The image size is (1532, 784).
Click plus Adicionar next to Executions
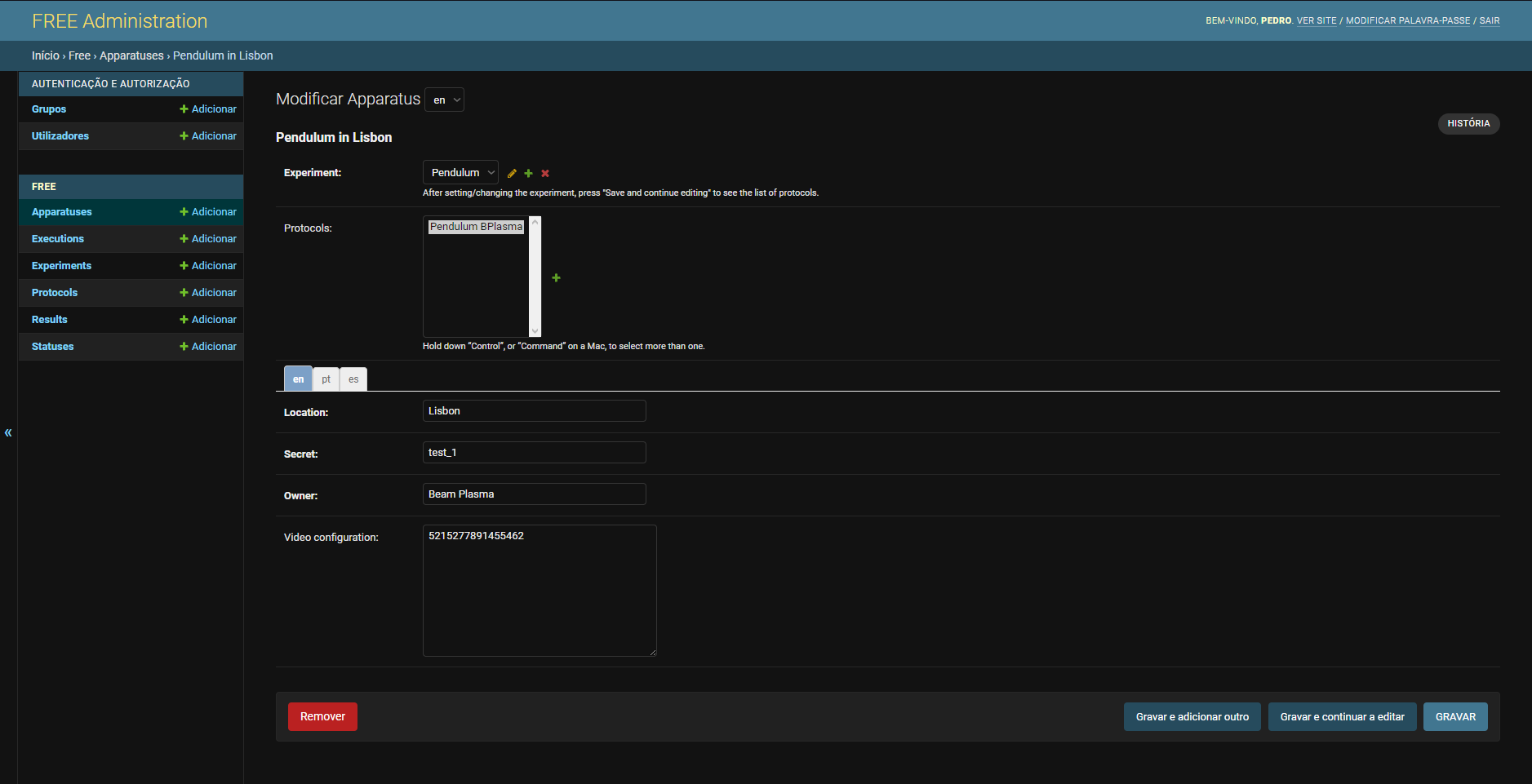pyautogui.click(x=208, y=239)
